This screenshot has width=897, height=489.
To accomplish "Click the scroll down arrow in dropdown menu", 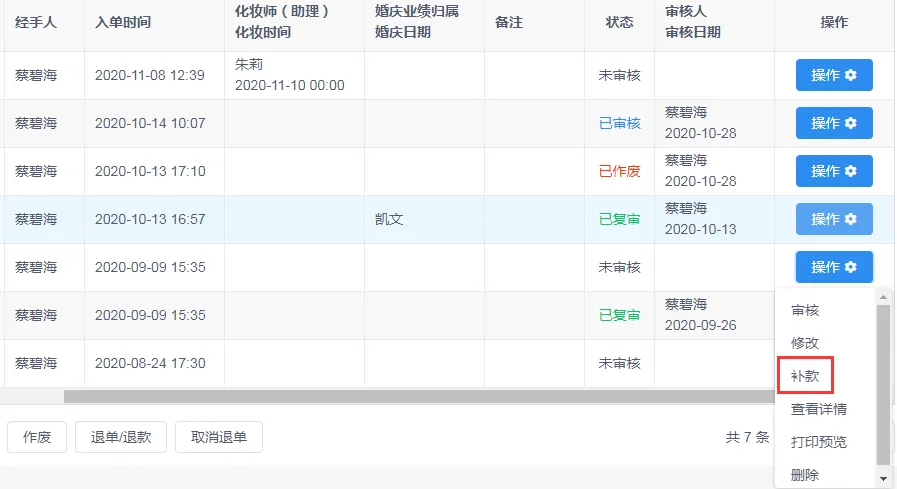I will pyautogui.click(x=883, y=480).
